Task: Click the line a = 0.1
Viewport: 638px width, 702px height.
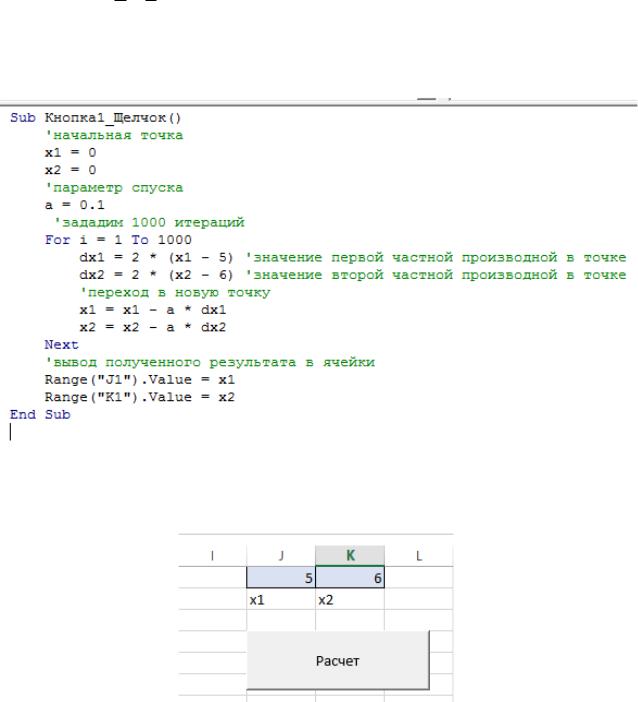Action: pyautogui.click(x=75, y=205)
